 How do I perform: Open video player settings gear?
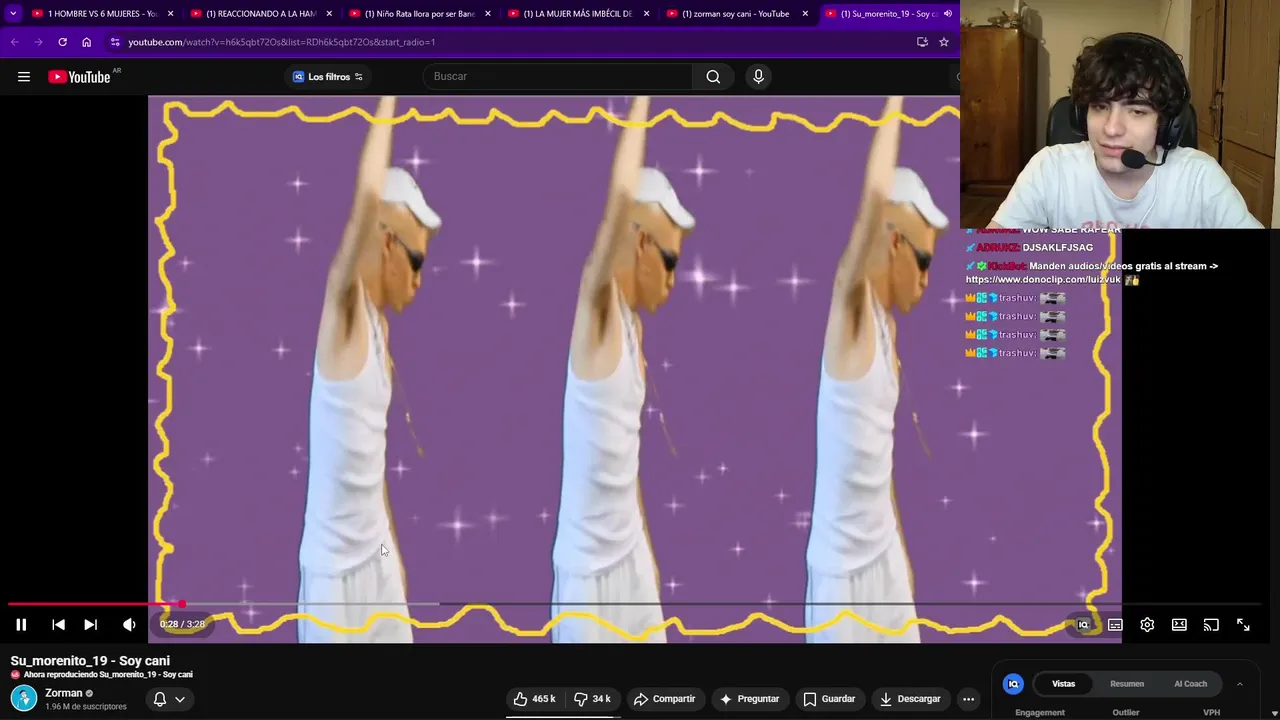pos(1147,625)
